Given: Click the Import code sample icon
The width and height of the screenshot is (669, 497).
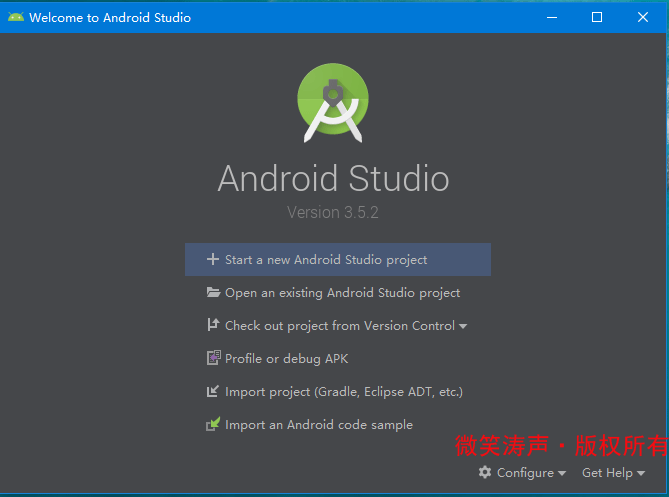Looking at the screenshot, I should click(x=213, y=424).
